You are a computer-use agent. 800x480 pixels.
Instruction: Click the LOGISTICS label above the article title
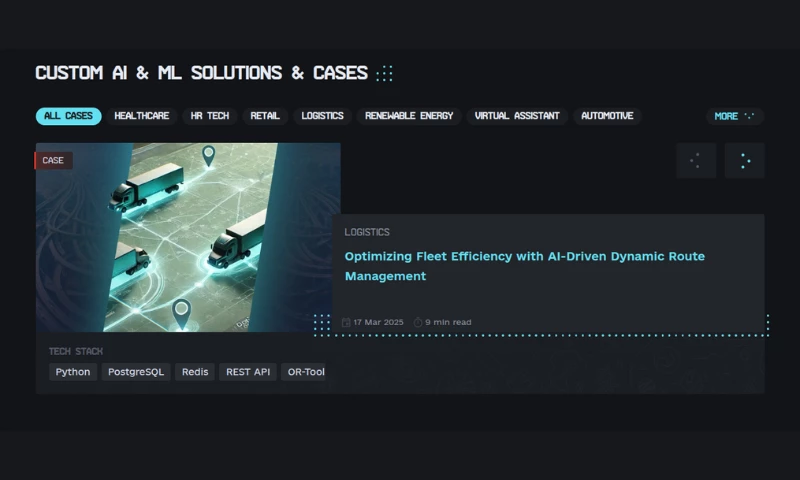click(367, 232)
